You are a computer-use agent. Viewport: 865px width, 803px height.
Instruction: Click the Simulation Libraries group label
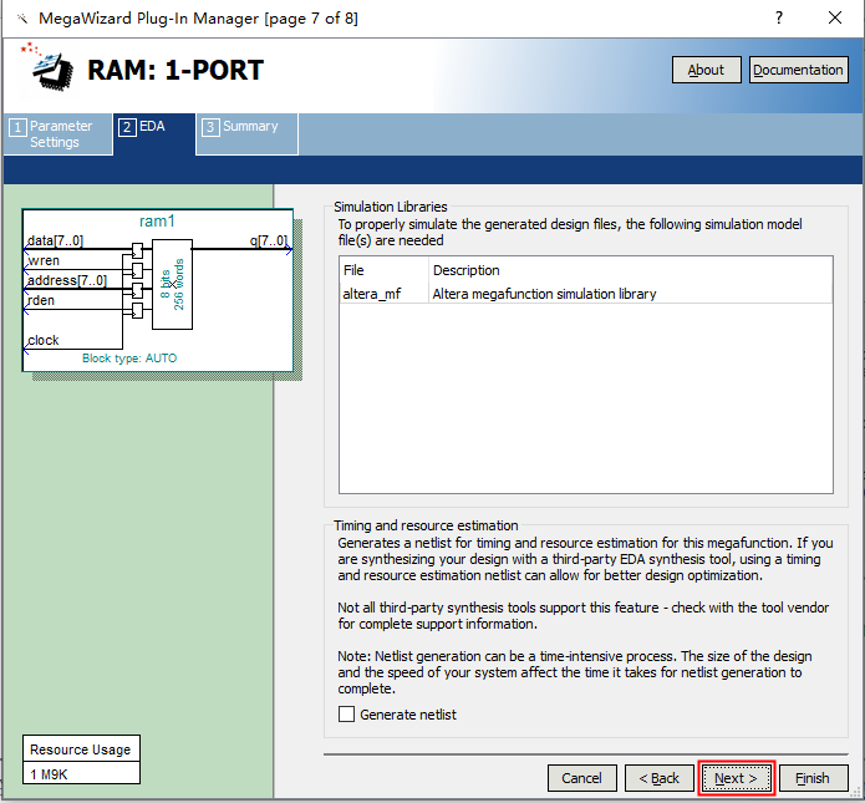391,207
